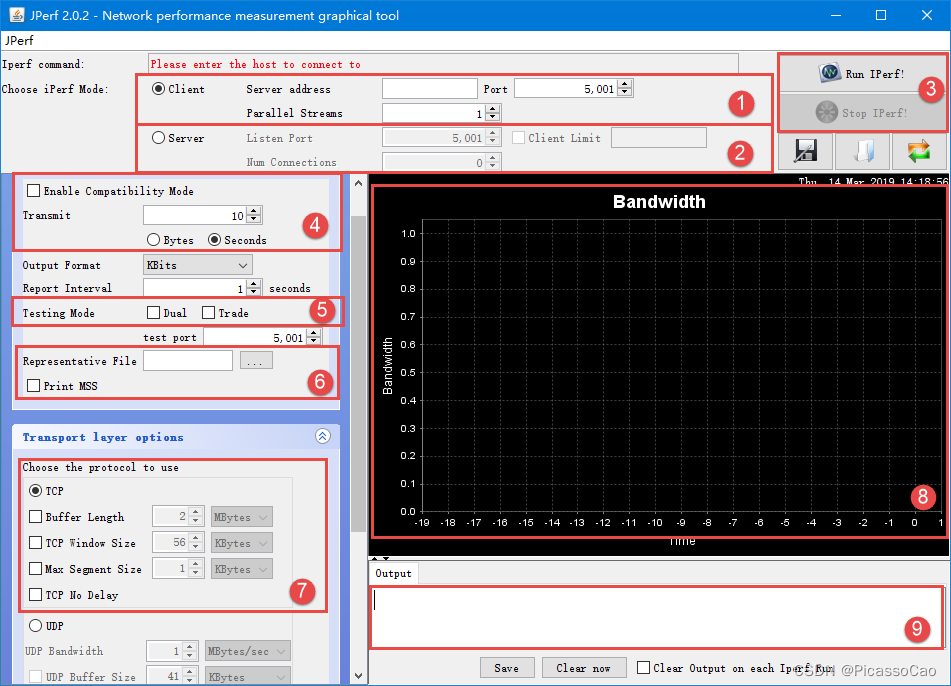The height and width of the screenshot is (686, 951).
Task: Enable Compatibility Mode checkbox
Action: (34, 191)
